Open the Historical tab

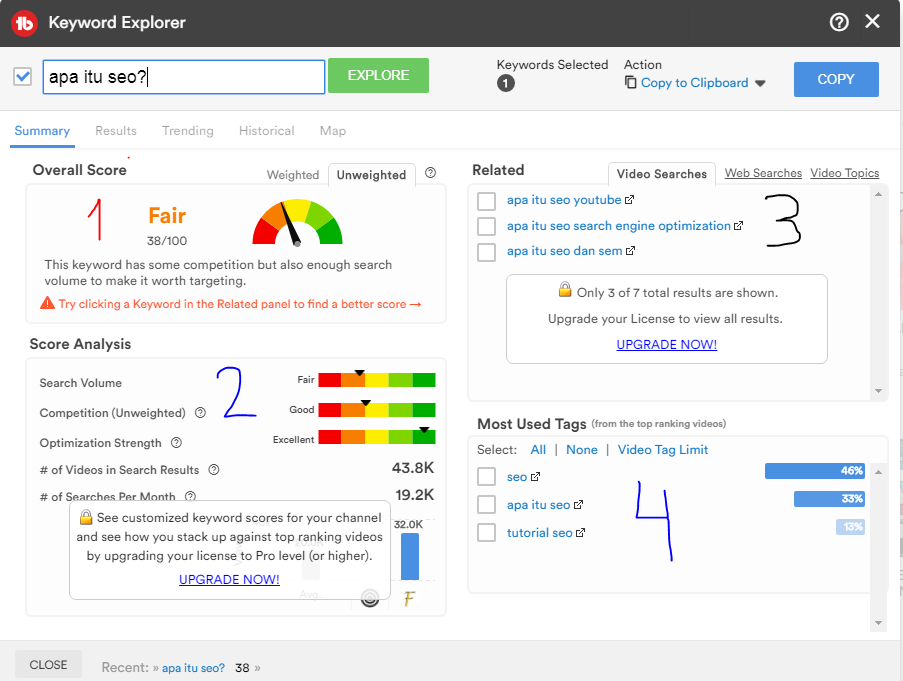(267, 131)
